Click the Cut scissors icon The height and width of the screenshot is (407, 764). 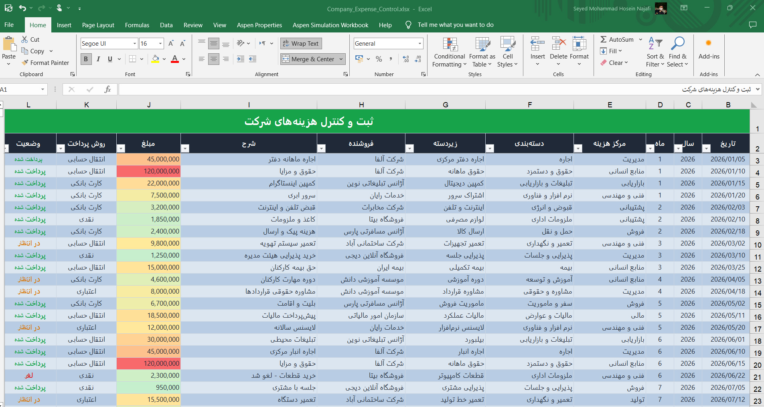pyautogui.click(x=25, y=39)
